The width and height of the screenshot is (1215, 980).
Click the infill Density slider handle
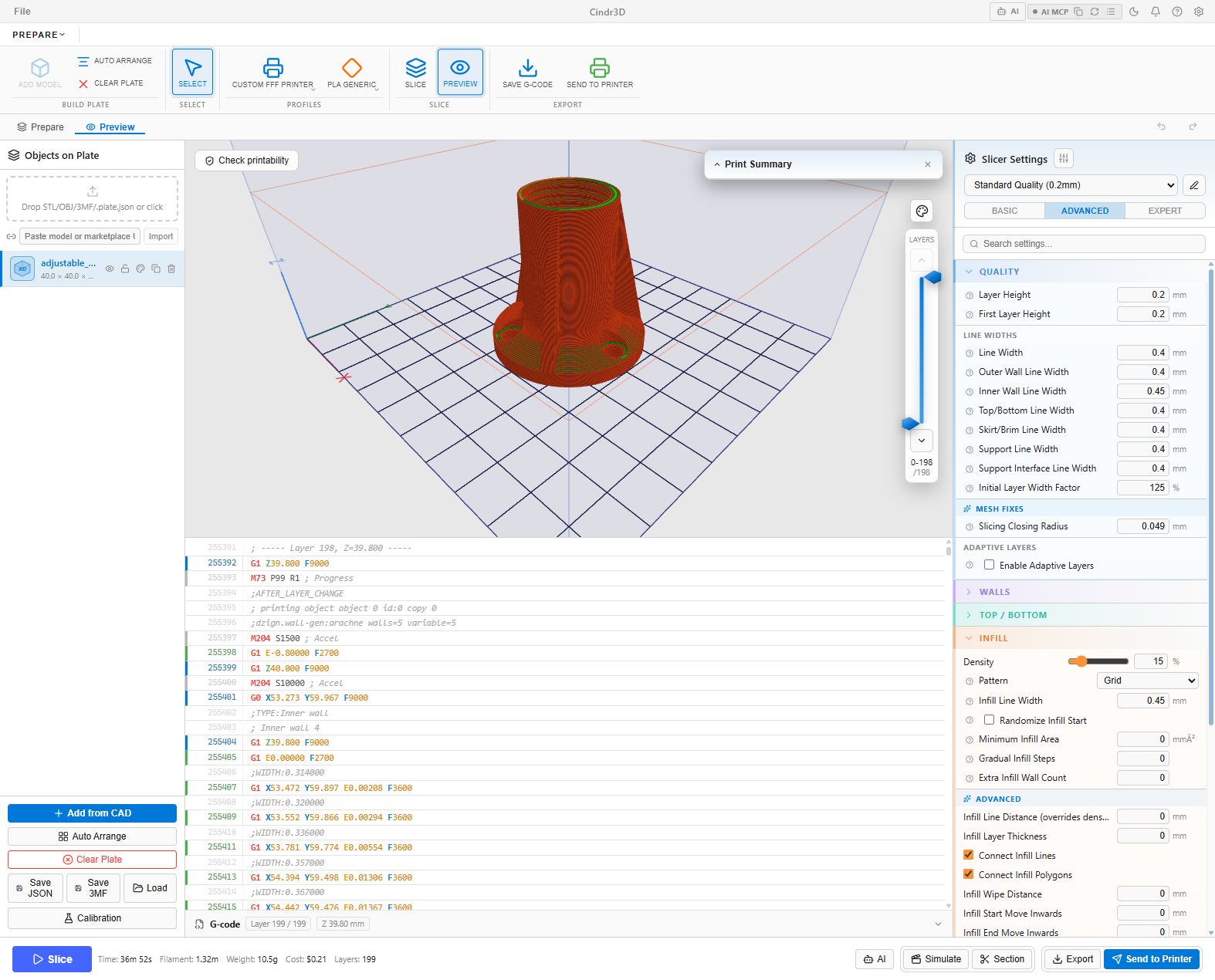pos(1081,661)
